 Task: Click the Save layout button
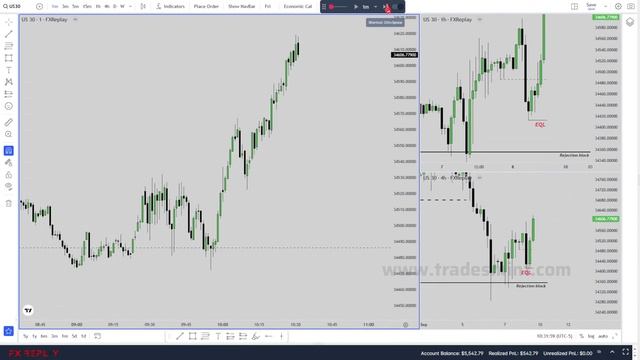[x=591, y=7]
